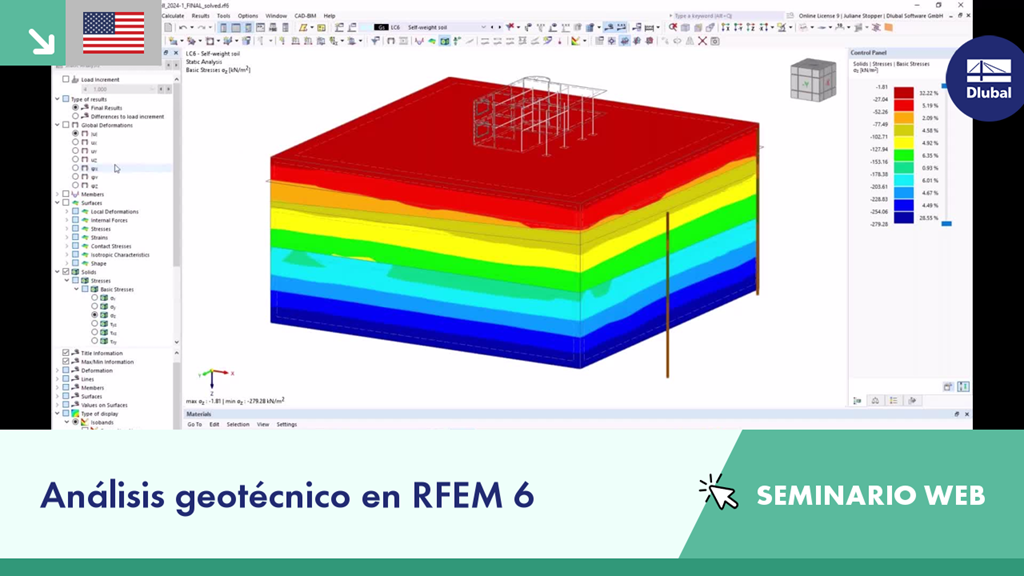Click the Materials panel close X
The image size is (1024, 576).
coord(967,414)
